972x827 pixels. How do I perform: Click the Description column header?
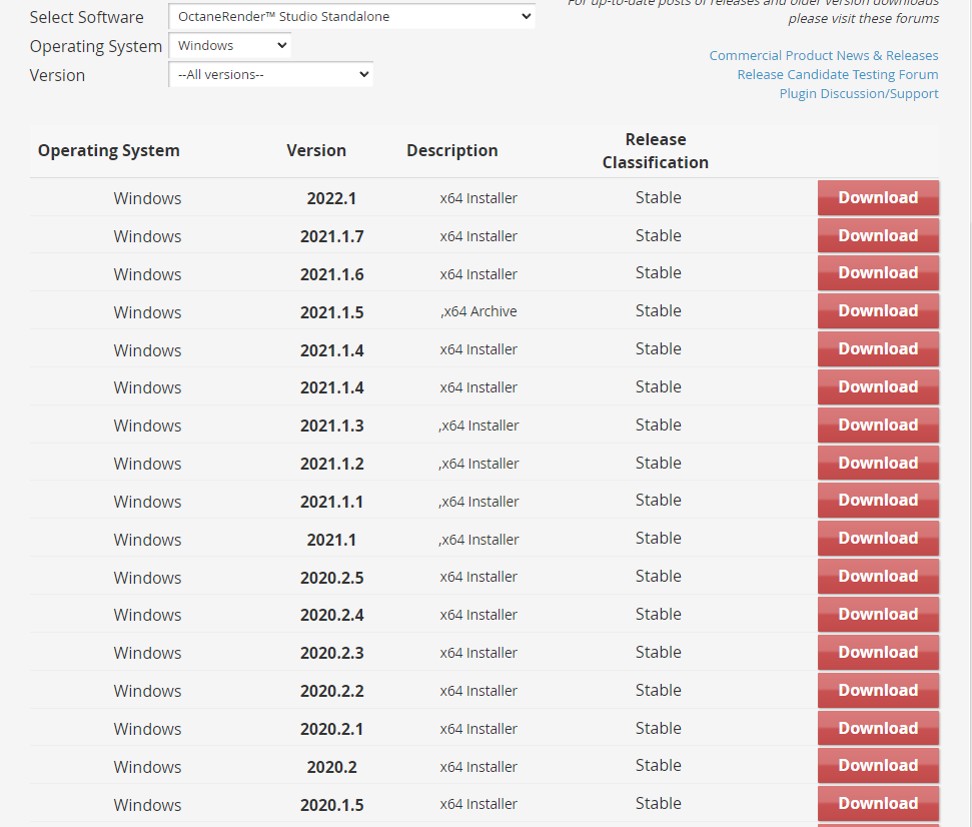(452, 151)
